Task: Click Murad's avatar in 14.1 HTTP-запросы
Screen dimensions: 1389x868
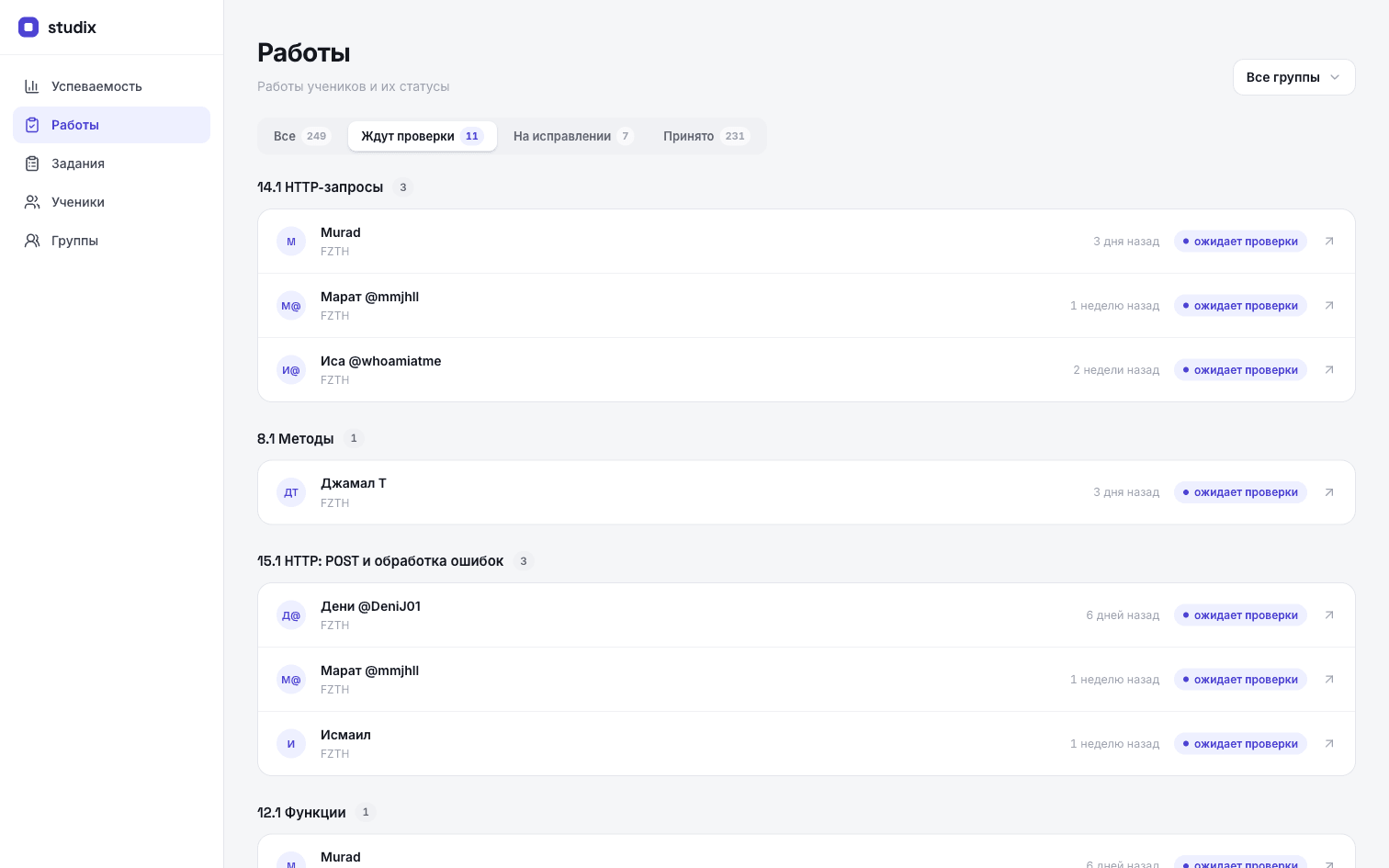Action: (x=291, y=242)
